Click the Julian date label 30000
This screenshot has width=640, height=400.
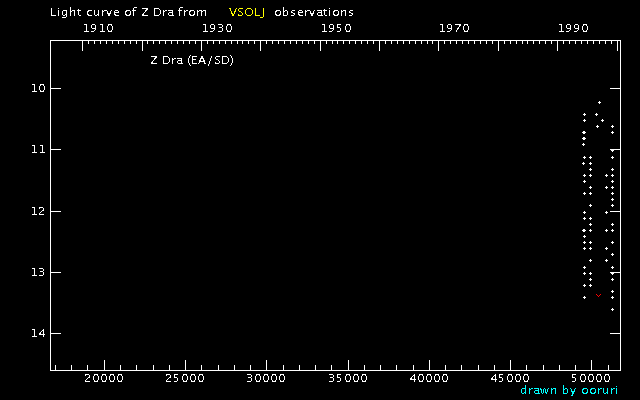click(267, 378)
